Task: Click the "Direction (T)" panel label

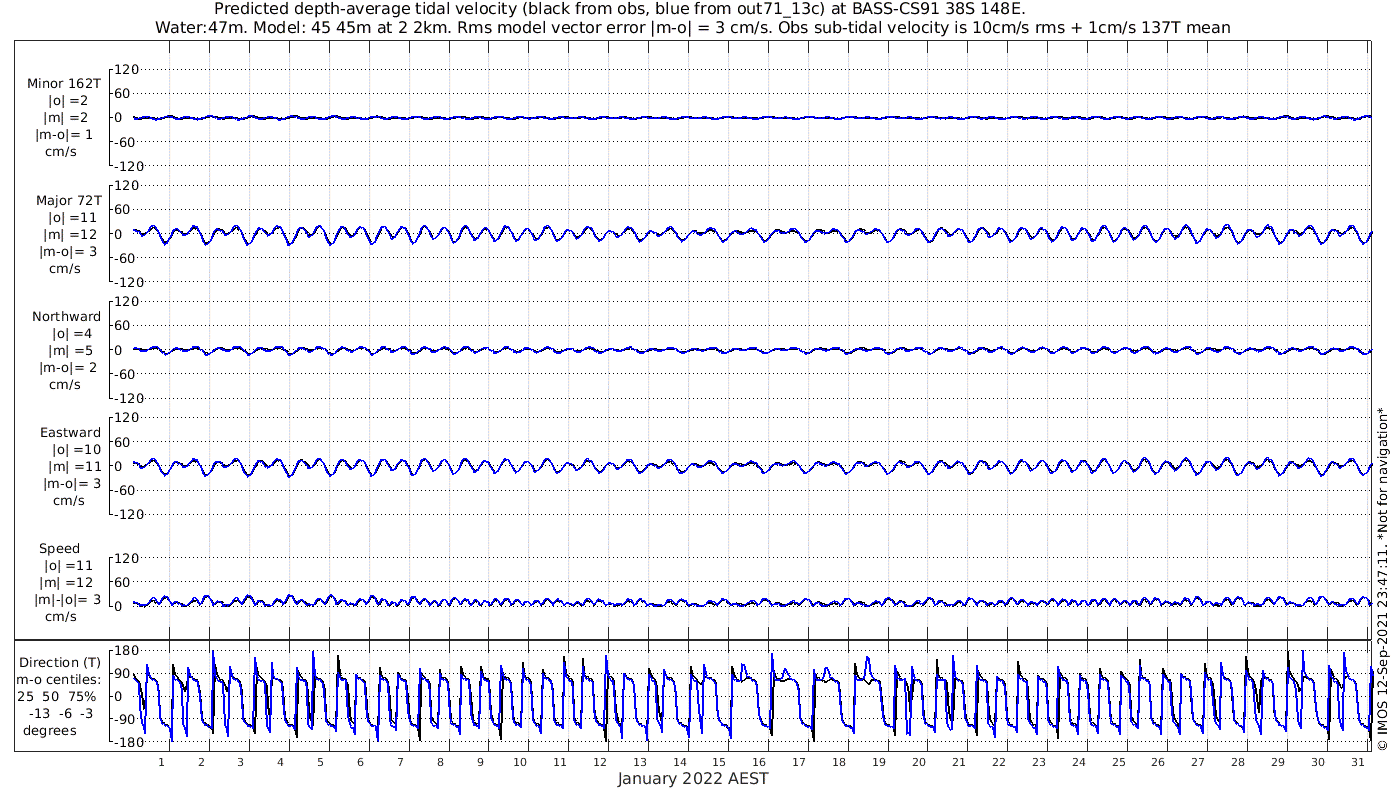Action: coord(60,663)
